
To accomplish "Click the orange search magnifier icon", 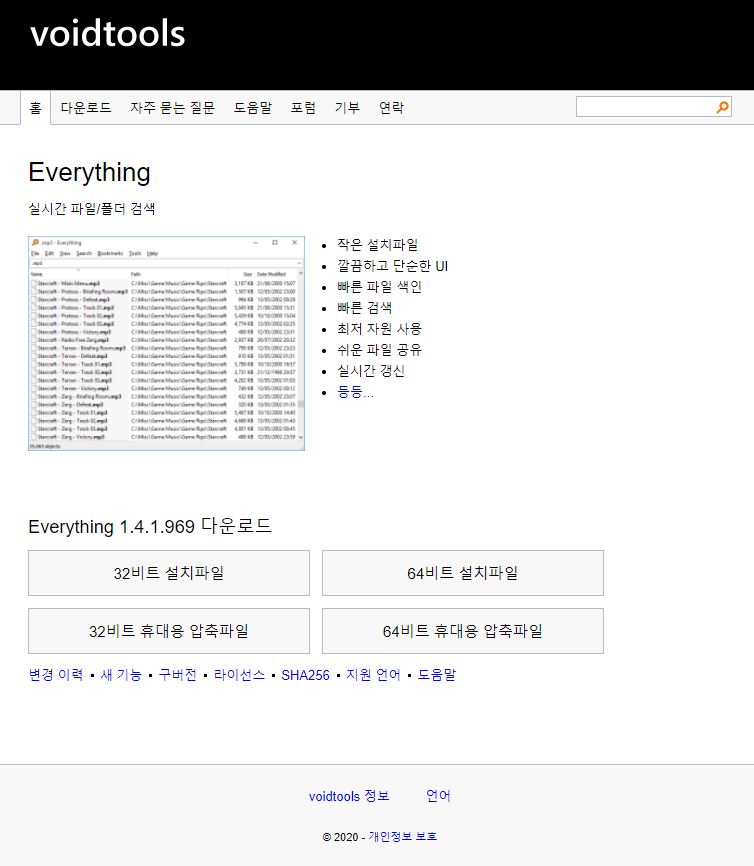I will click(722, 107).
